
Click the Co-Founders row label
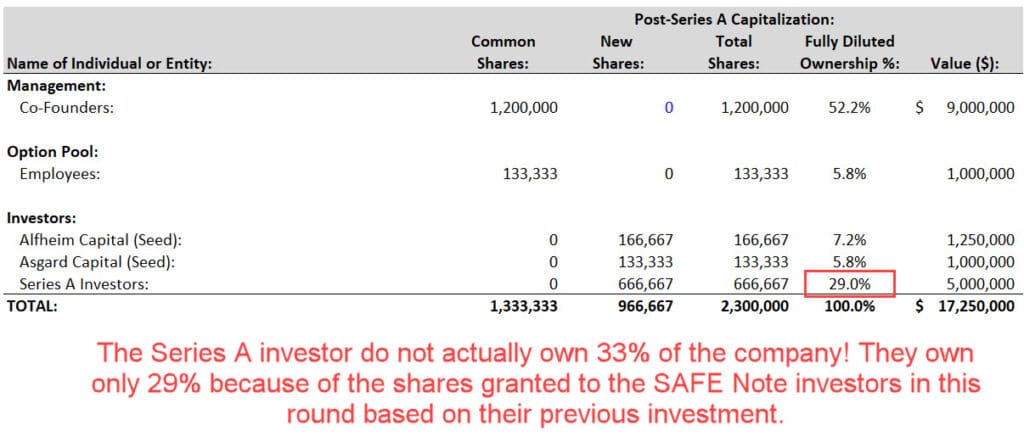[66, 108]
